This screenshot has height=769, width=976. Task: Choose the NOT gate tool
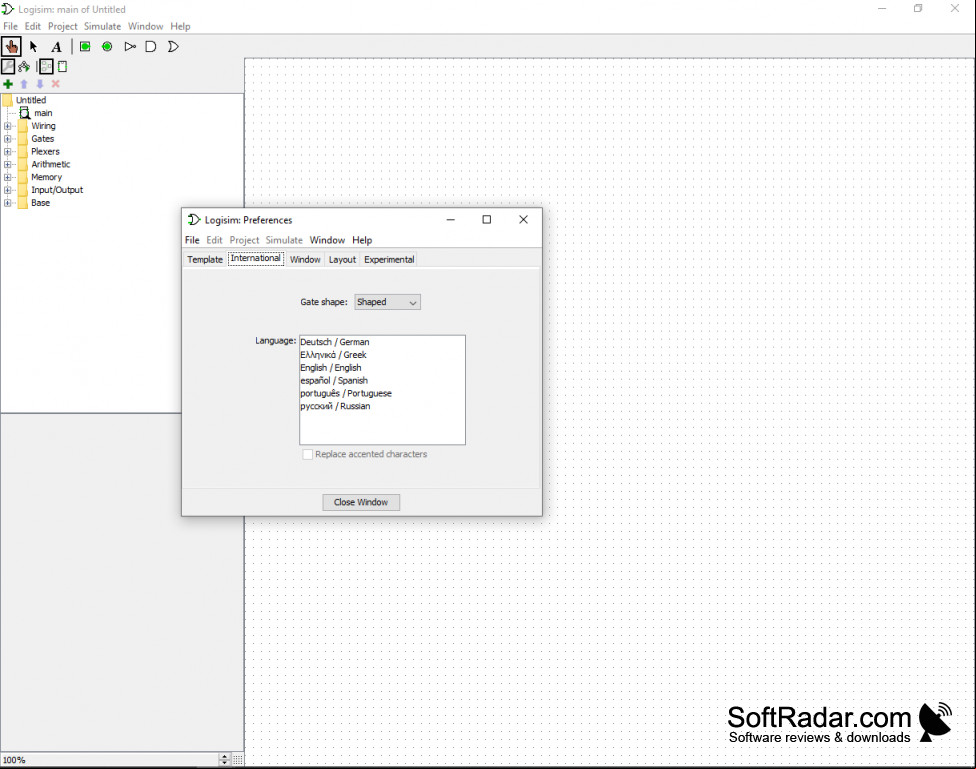(129, 47)
